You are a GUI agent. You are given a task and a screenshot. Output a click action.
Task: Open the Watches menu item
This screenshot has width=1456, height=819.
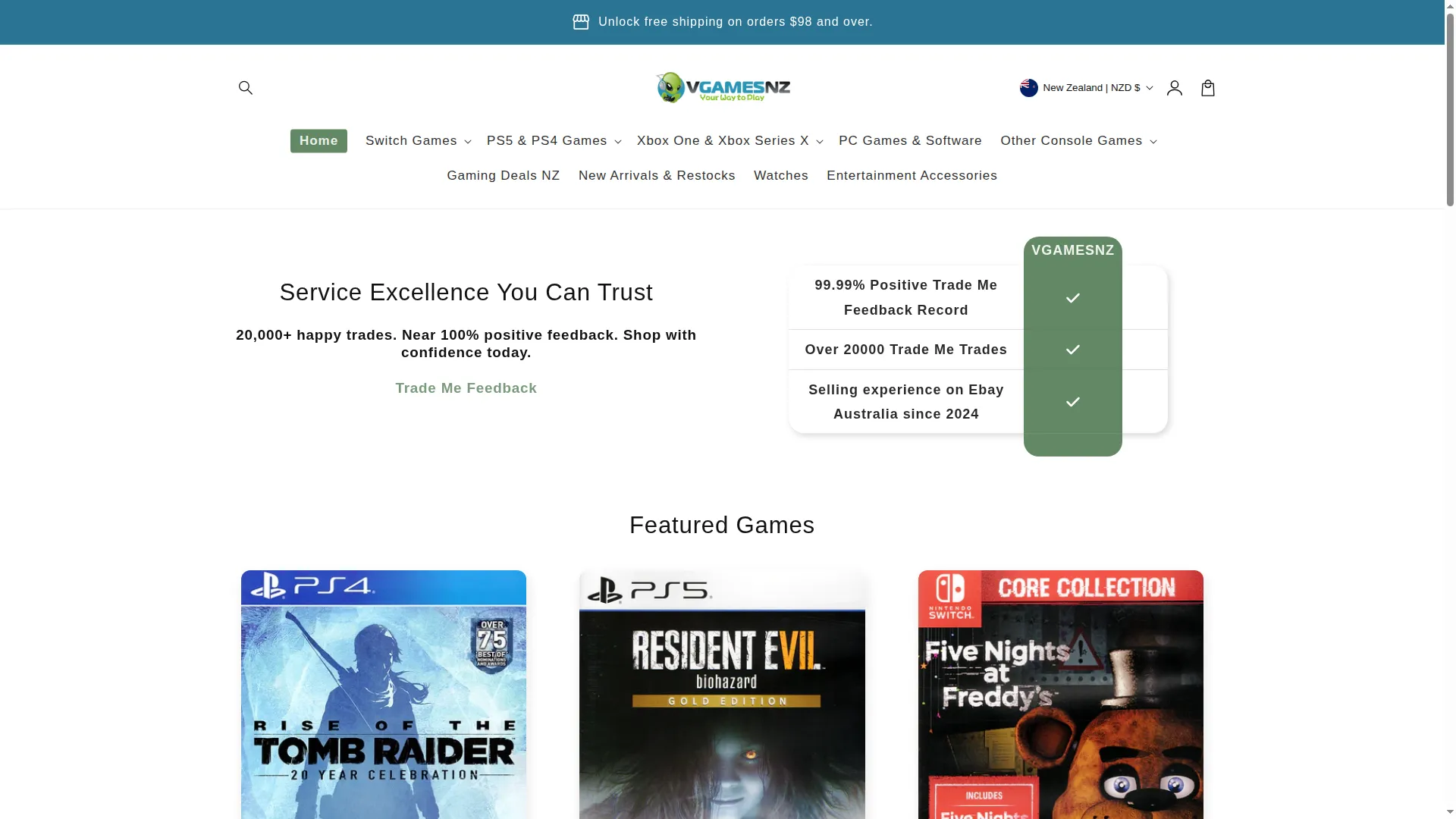pos(781,176)
